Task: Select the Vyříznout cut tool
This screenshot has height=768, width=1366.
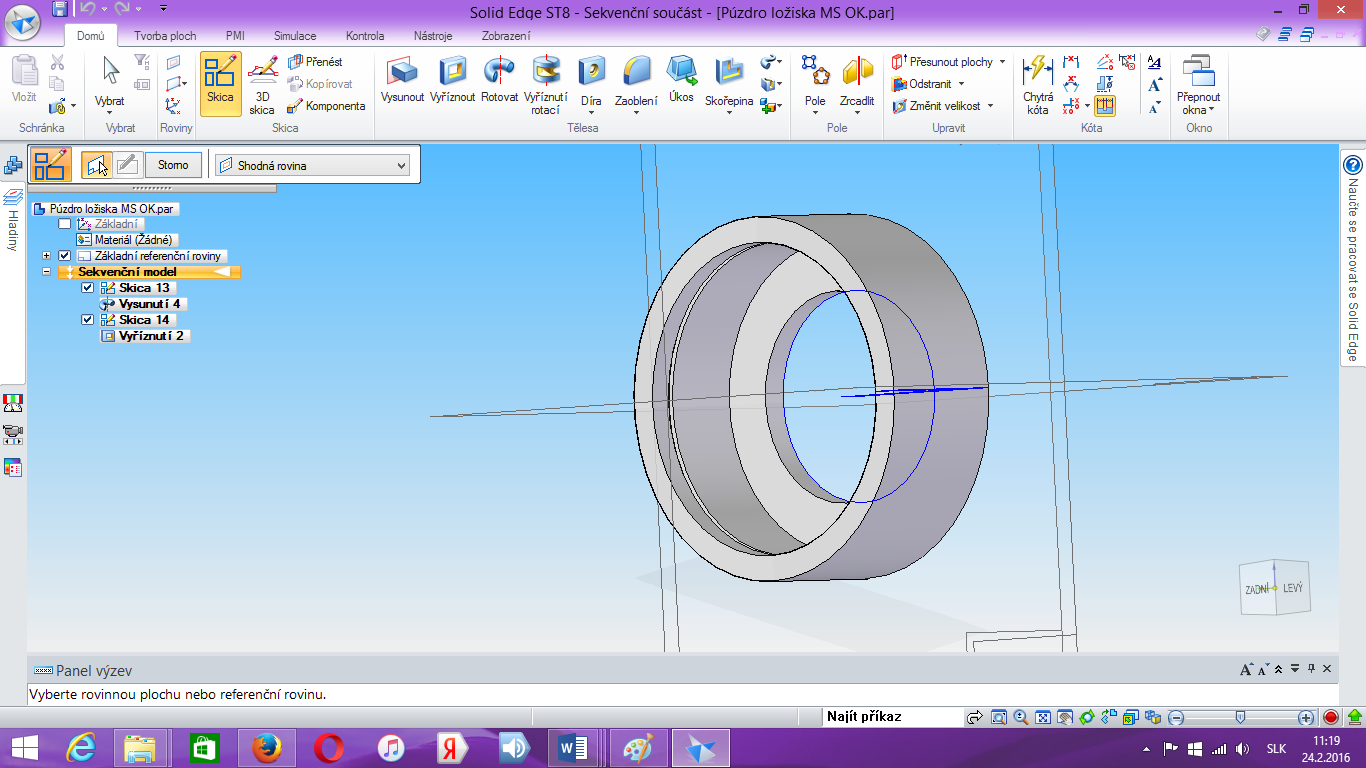Action: tap(453, 80)
